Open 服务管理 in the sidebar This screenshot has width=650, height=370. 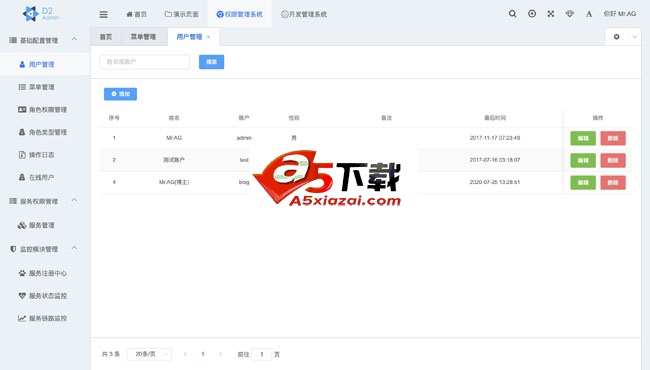point(45,225)
